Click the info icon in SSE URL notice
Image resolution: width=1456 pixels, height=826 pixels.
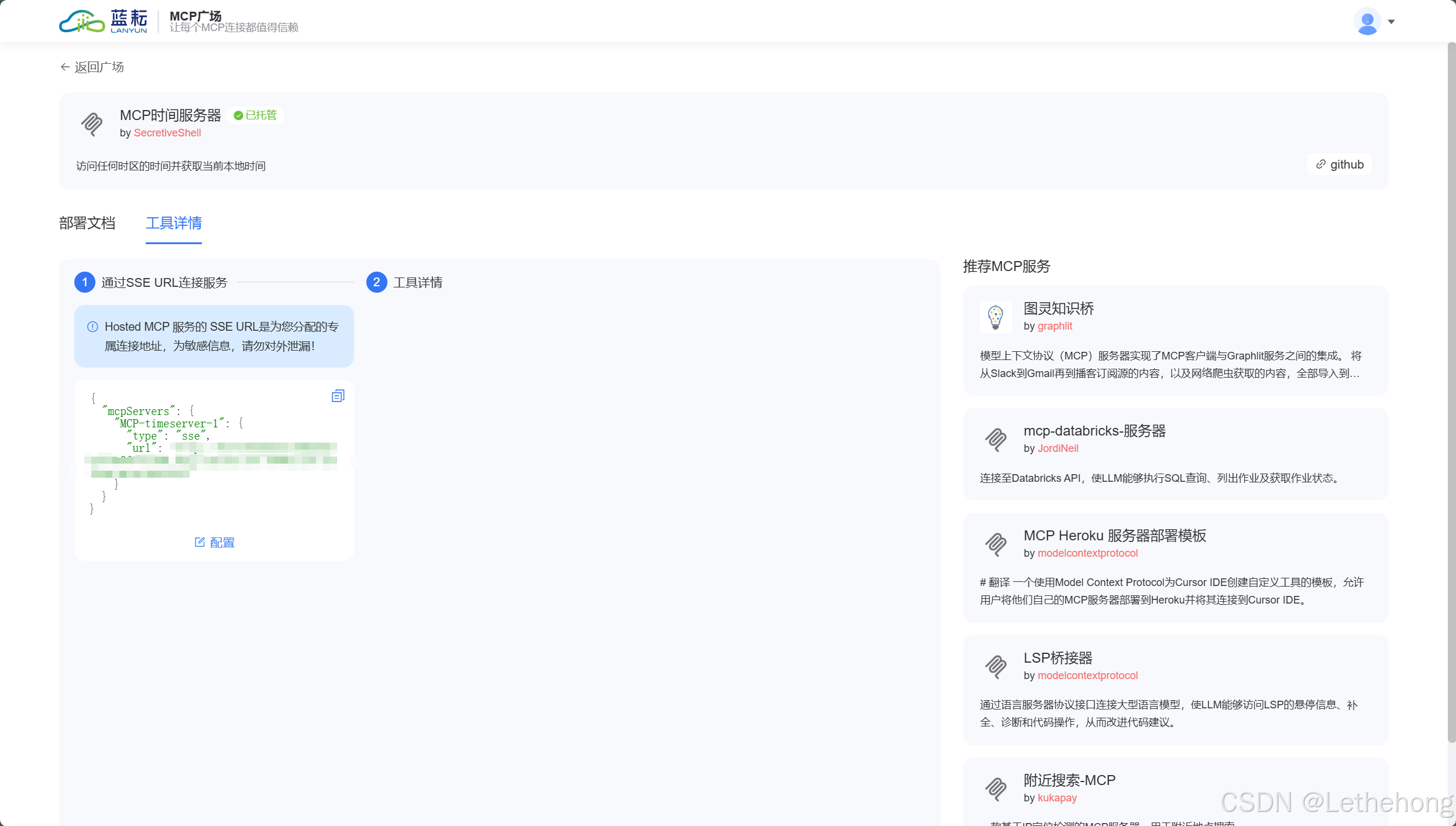pyautogui.click(x=92, y=327)
